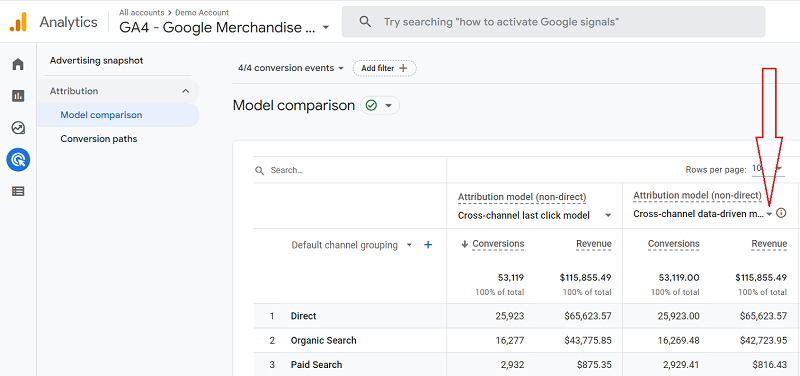Click last click total conversions 53,119
Viewport: 800px width, 376px height.
[x=511, y=278]
